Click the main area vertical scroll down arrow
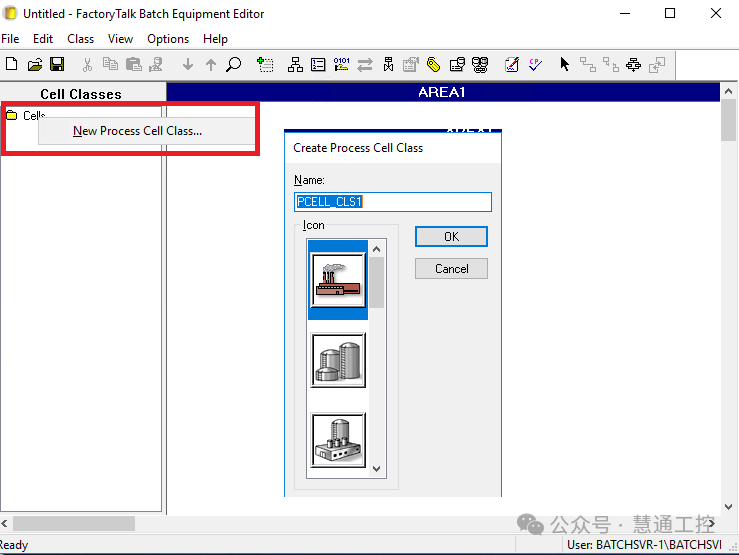Screen dimensions: 739x555 [728, 507]
